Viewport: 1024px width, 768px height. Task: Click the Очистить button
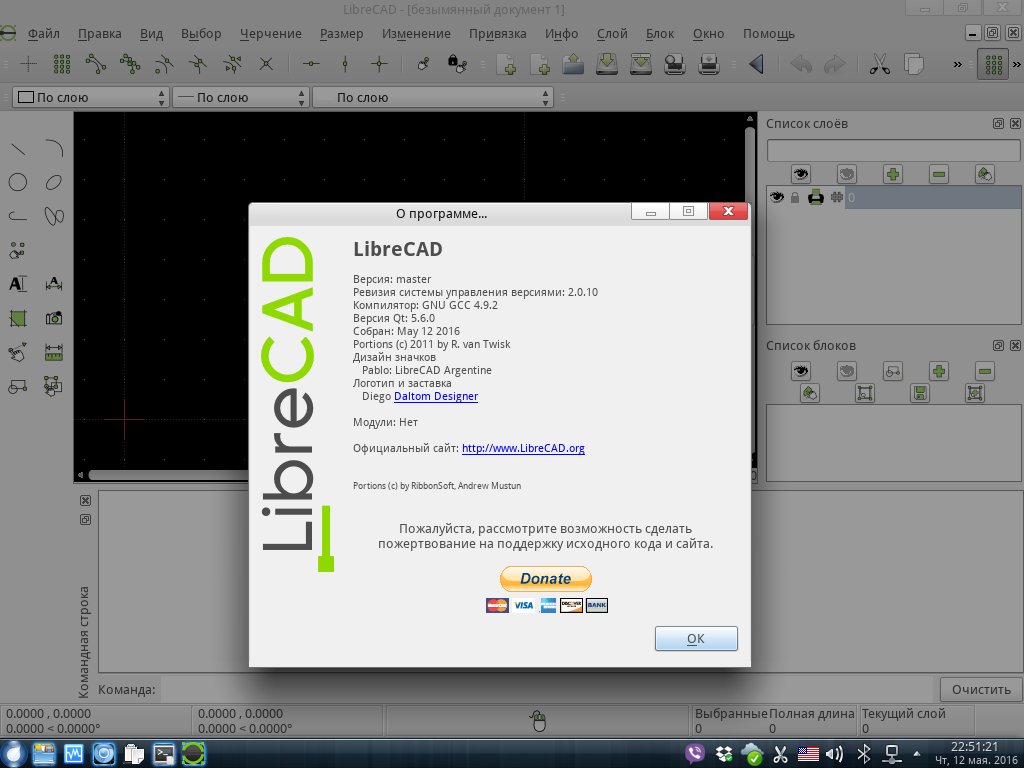pyautogui.click(x=981, y=690)
